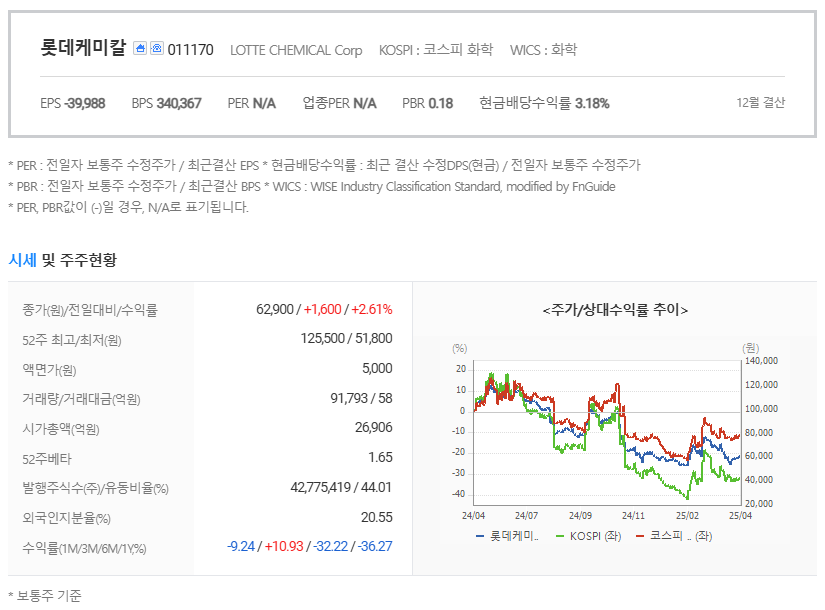The height and width of the screenshot is (610, 825).
Task: Click the 주가/상대수익률 추이 chart title
Action: click(615, 310)
